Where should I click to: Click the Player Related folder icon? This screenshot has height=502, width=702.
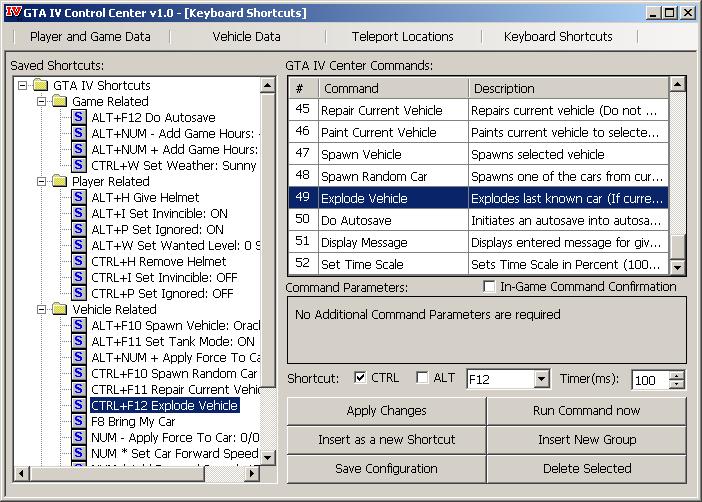point(59,182)
